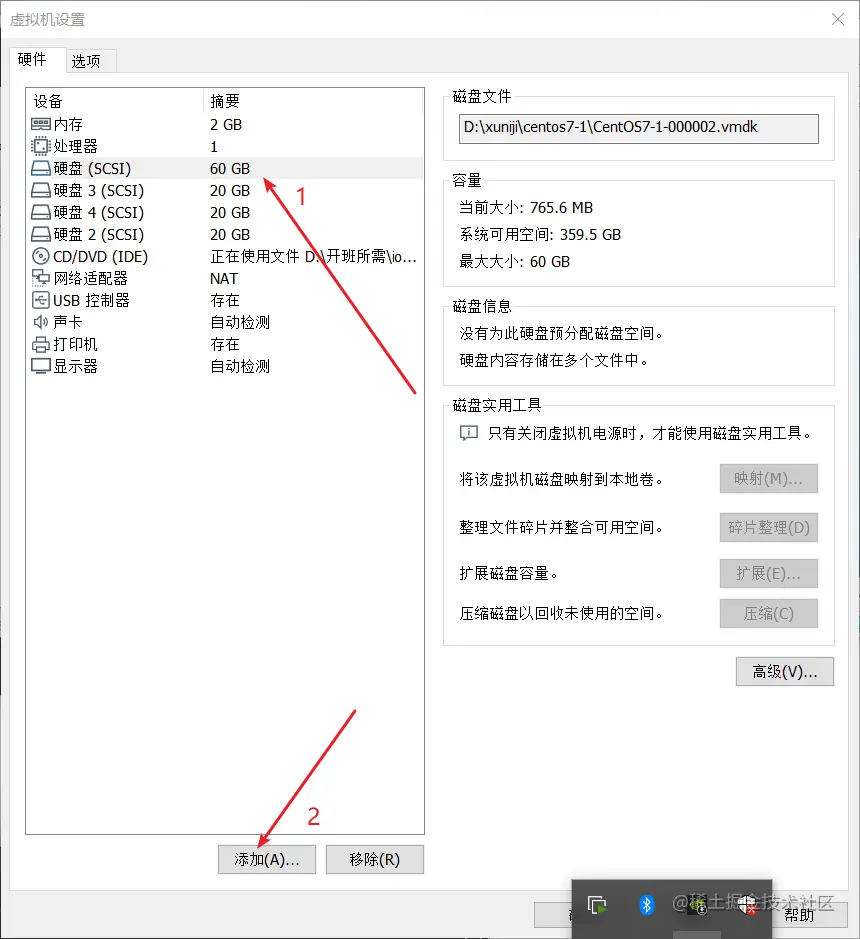The width and height of the screenshot is (860, 939).
Task: Open 高级(V) advanced disk settings
Action: [x=784, y=671]
